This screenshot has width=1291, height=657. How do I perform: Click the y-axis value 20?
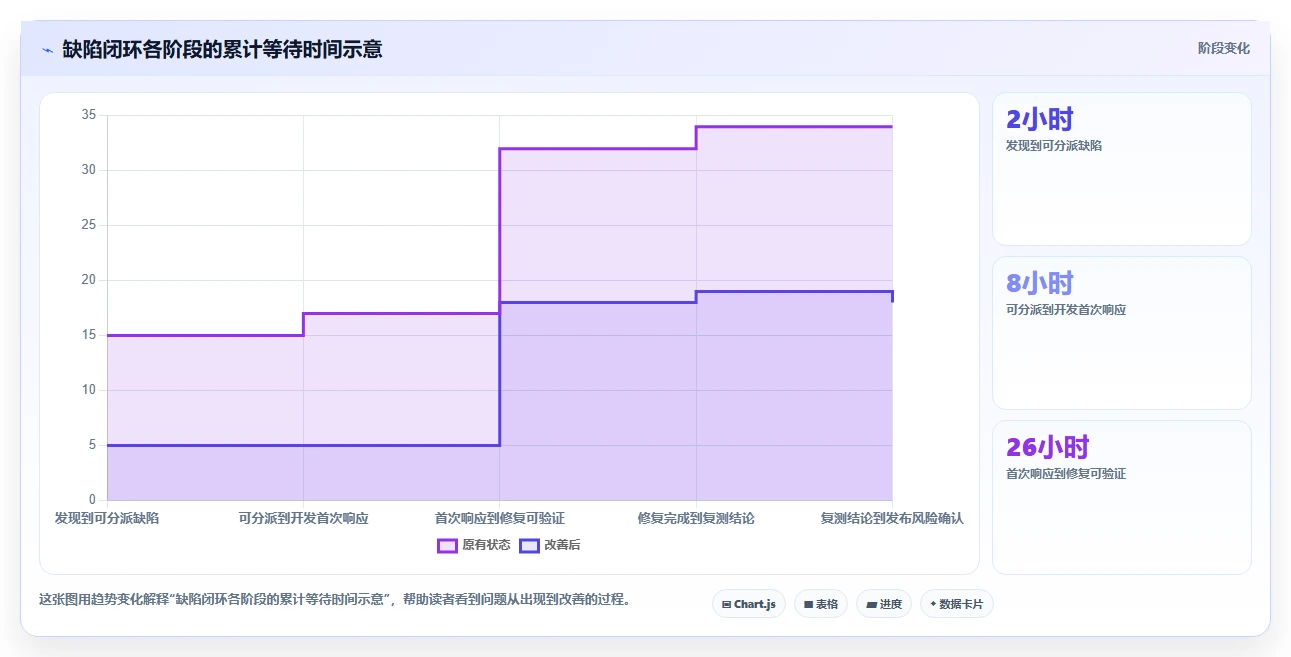pyautogui.click(x=89, y=280)
